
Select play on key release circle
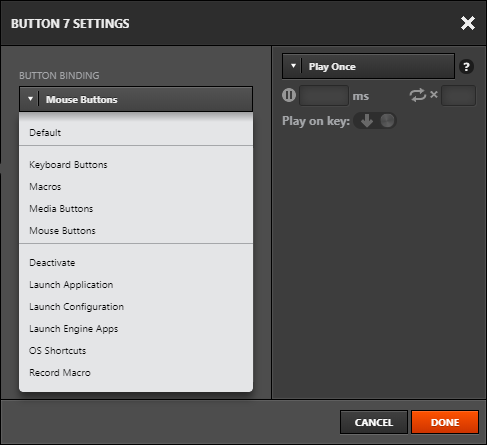click(x=387, y=121)
